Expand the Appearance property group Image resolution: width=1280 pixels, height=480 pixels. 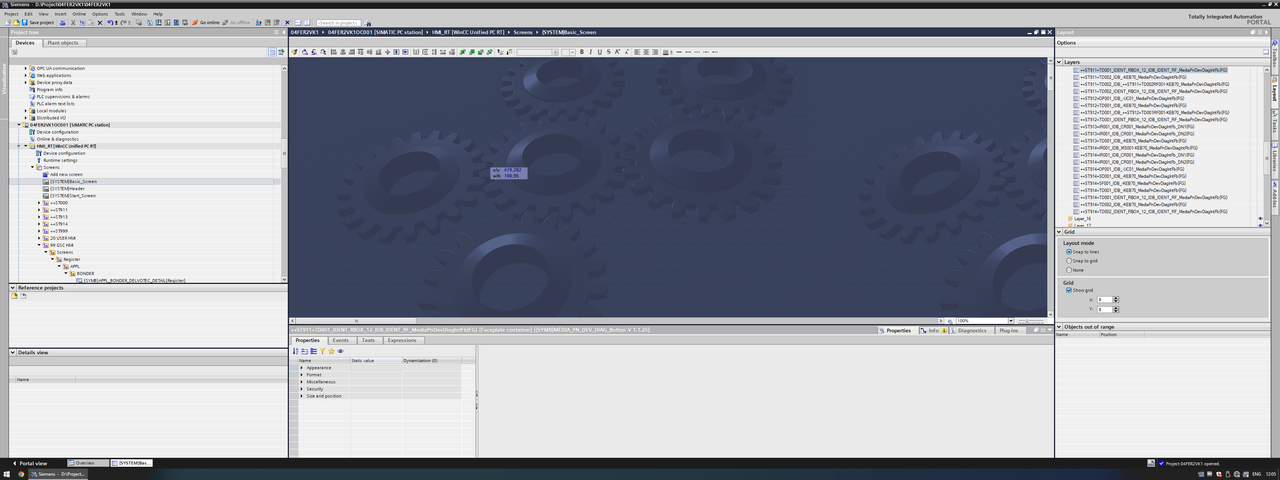[302, 368]
